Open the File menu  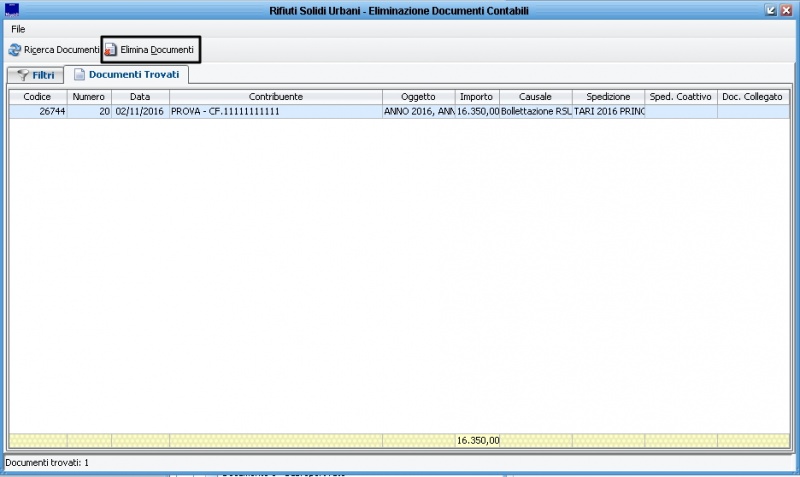point(18,29)
